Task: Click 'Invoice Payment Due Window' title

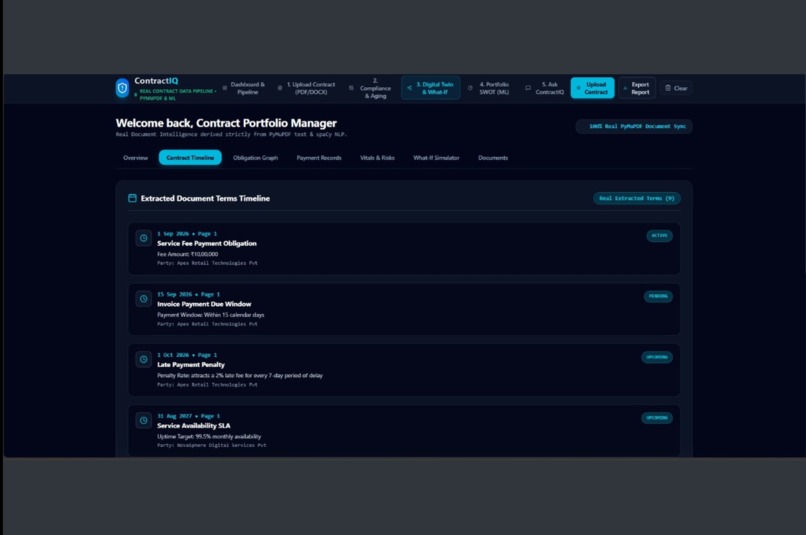Action: point(204,304)
